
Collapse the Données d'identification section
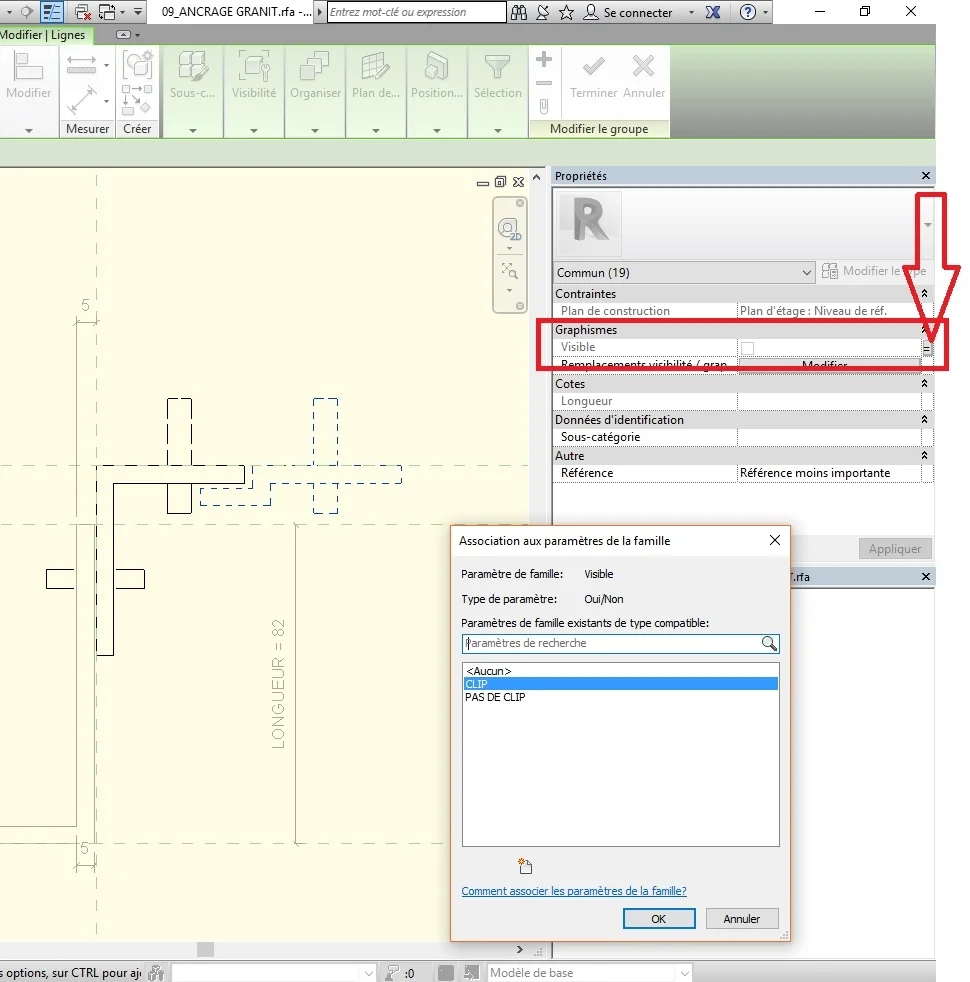924,420
